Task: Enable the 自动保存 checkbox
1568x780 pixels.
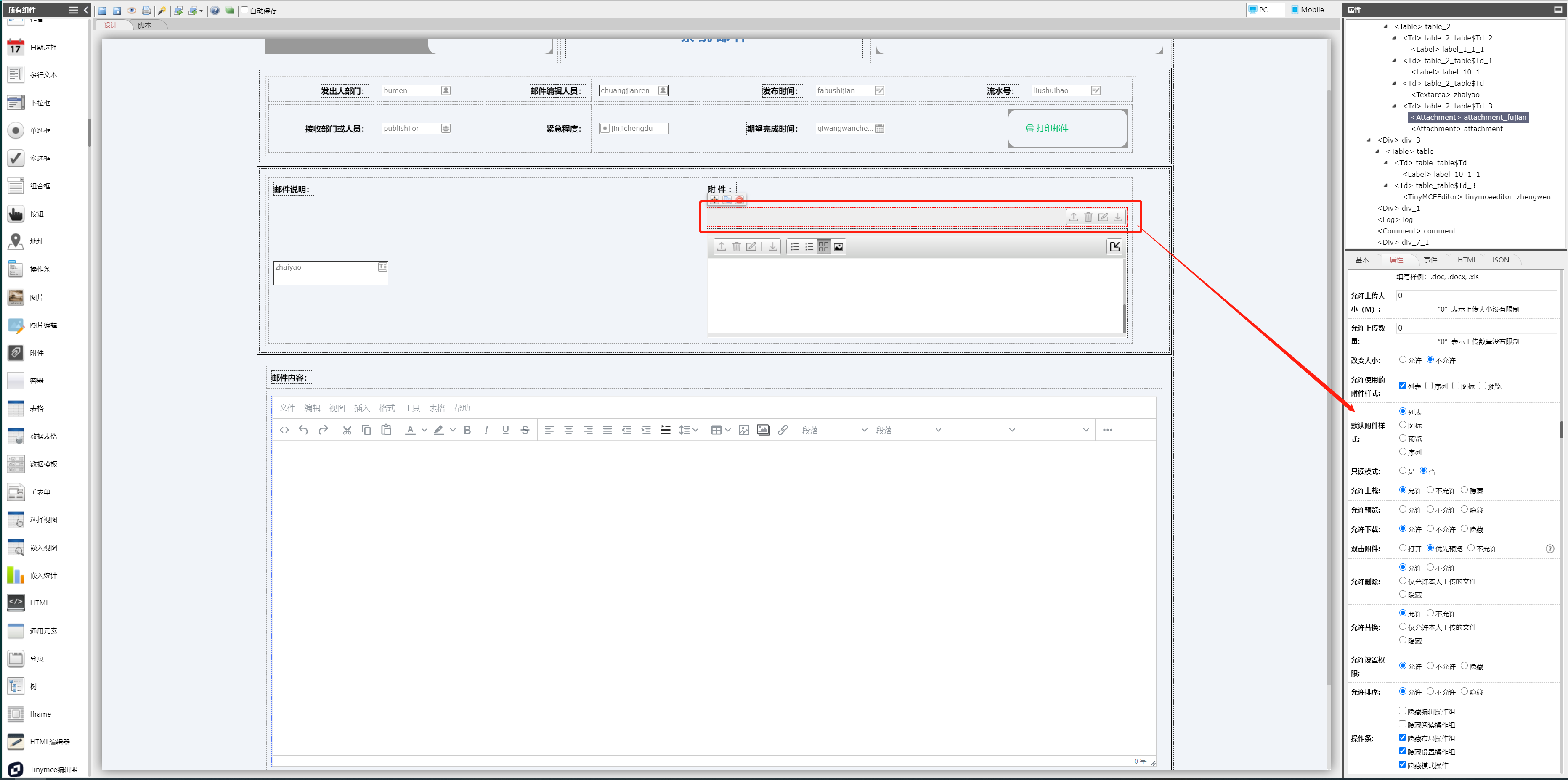Action: [x=245, y=11]
